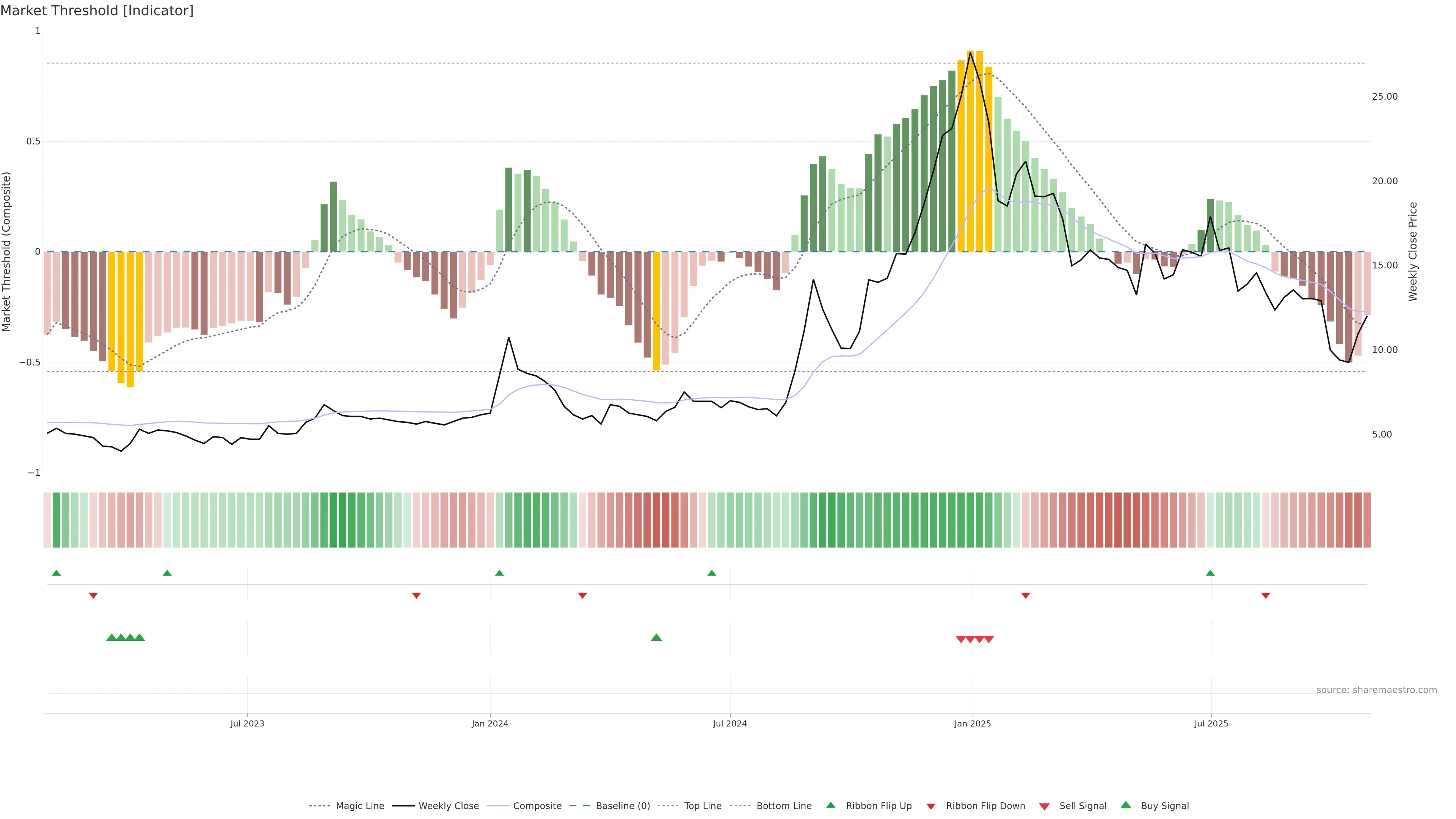Click the source: sharemaestro.com text
Image resolution: width=1456 pixels, height=819 pixels.
[x=1376, y=690]
